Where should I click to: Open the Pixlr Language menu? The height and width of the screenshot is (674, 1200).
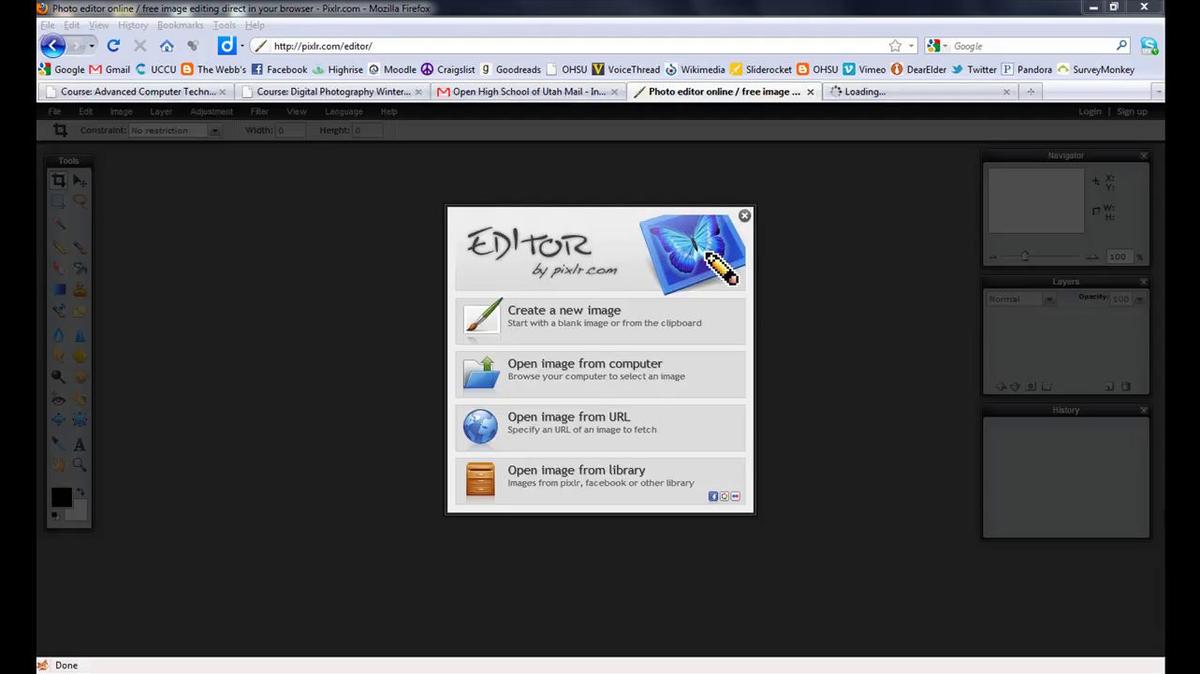(343, 111)
